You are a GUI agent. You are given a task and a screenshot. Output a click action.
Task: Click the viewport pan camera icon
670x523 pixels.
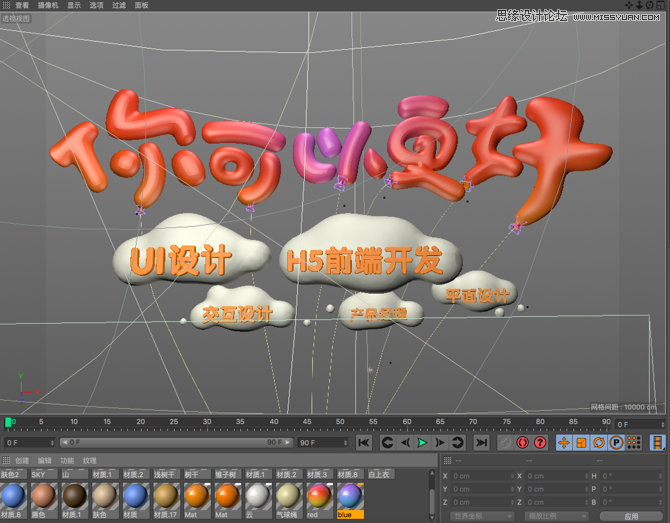tap(629, 5)
